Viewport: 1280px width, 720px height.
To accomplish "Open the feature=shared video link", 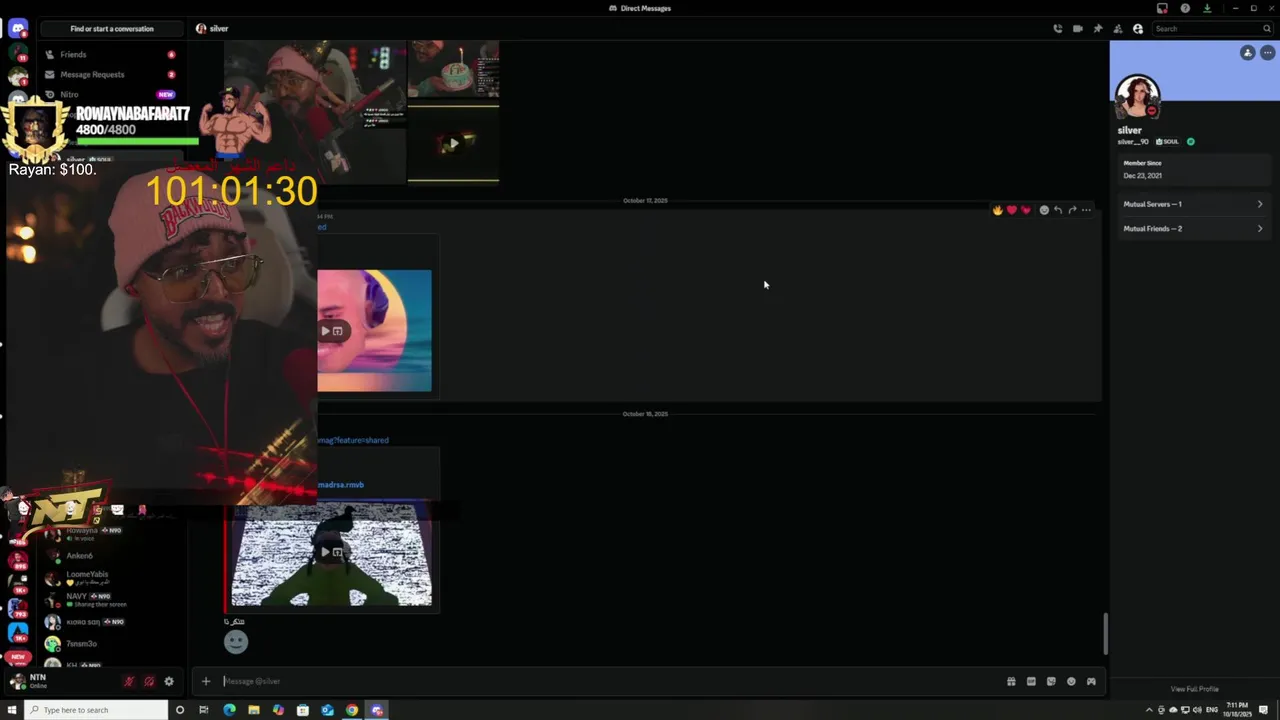I will pos(353,440).
